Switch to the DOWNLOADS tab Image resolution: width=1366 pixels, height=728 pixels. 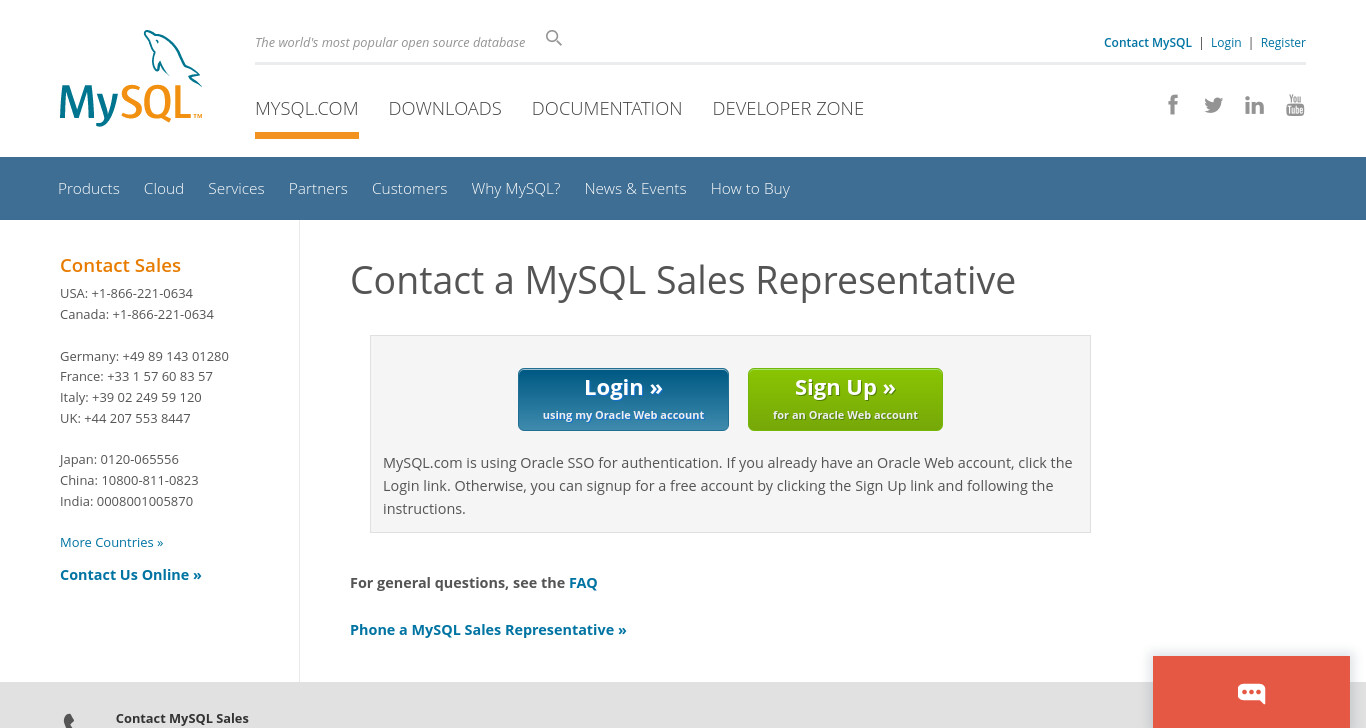[x=445, y=108]
